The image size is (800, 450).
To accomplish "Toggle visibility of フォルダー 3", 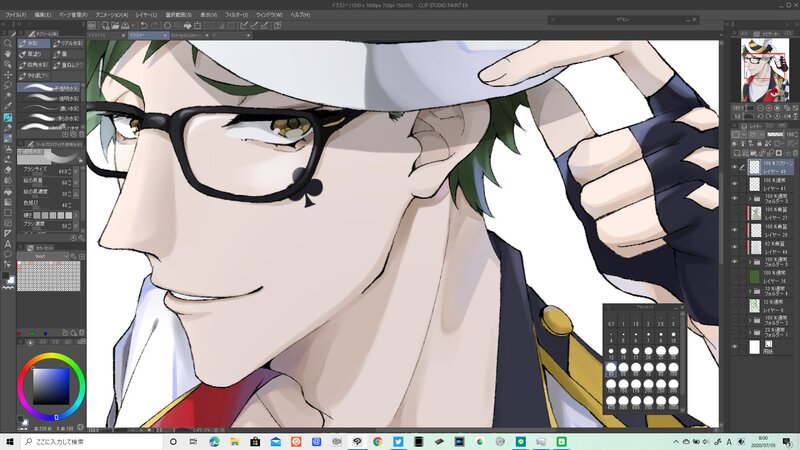I will (x=735, y=198).
